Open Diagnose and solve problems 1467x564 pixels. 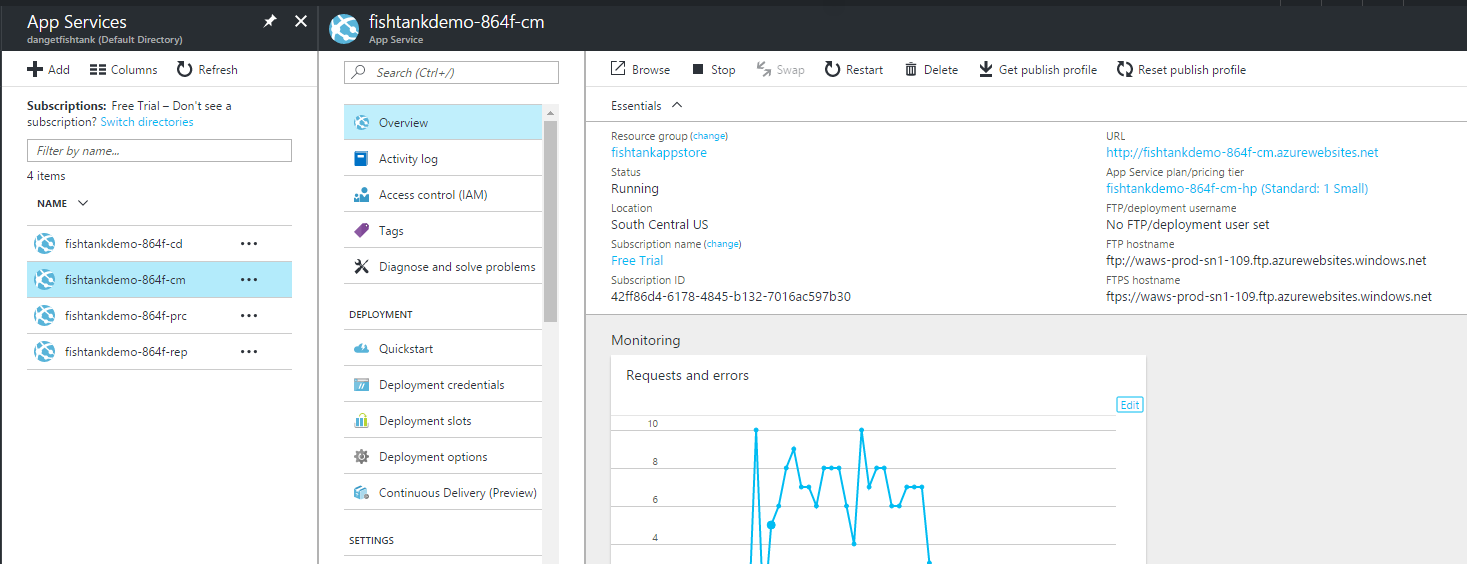[443, 267]
